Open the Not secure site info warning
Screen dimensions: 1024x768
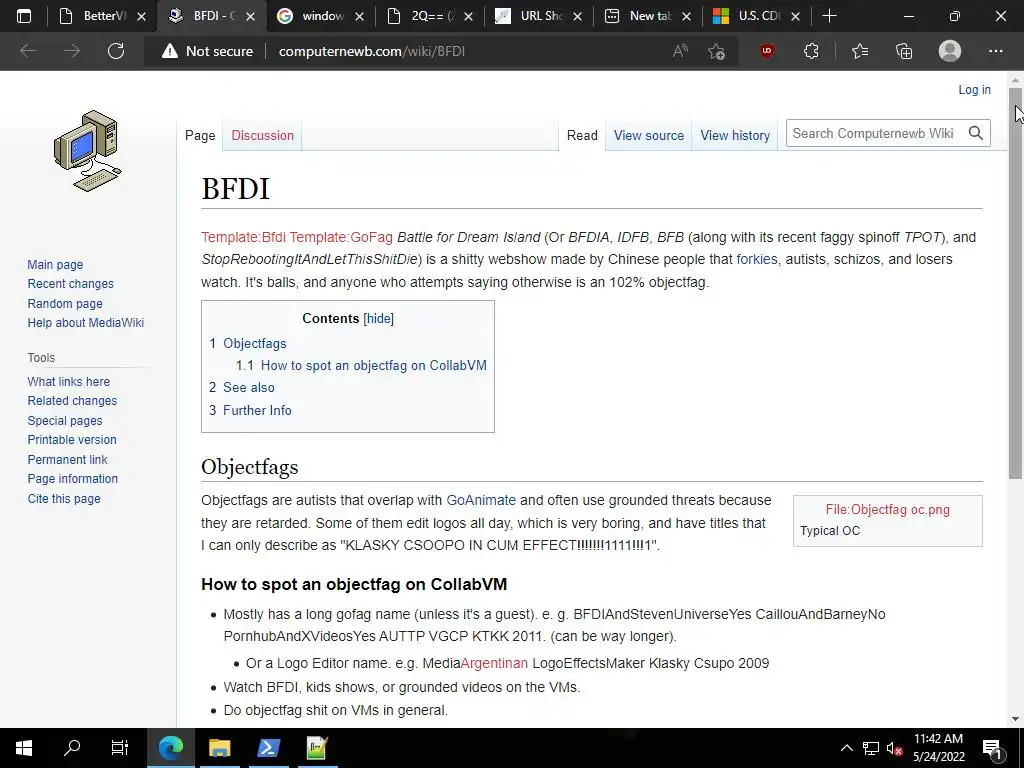207,51
